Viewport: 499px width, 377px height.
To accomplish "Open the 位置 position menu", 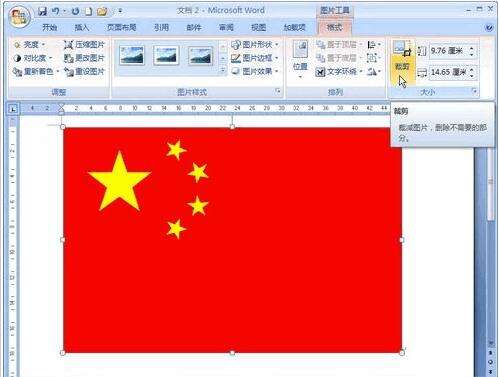I will tap(300, 59).
